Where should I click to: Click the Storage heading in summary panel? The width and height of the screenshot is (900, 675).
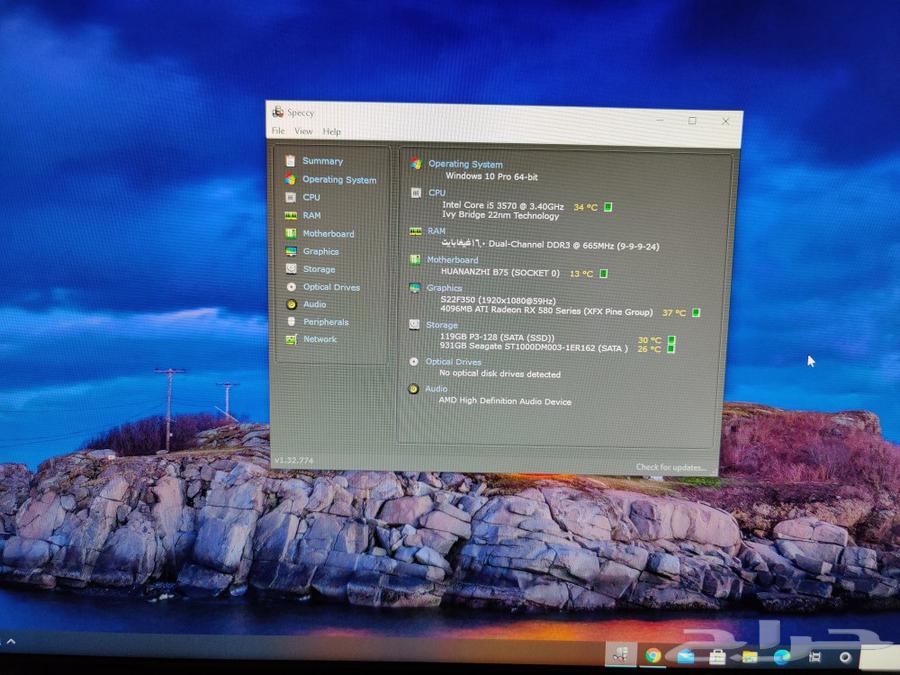pyautogui.click(x=441, y=325)
